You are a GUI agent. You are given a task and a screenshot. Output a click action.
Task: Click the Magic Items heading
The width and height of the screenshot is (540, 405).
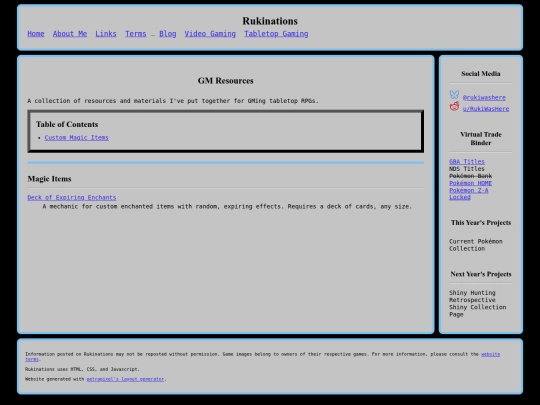pyautogui.click(x=49, y=179)
